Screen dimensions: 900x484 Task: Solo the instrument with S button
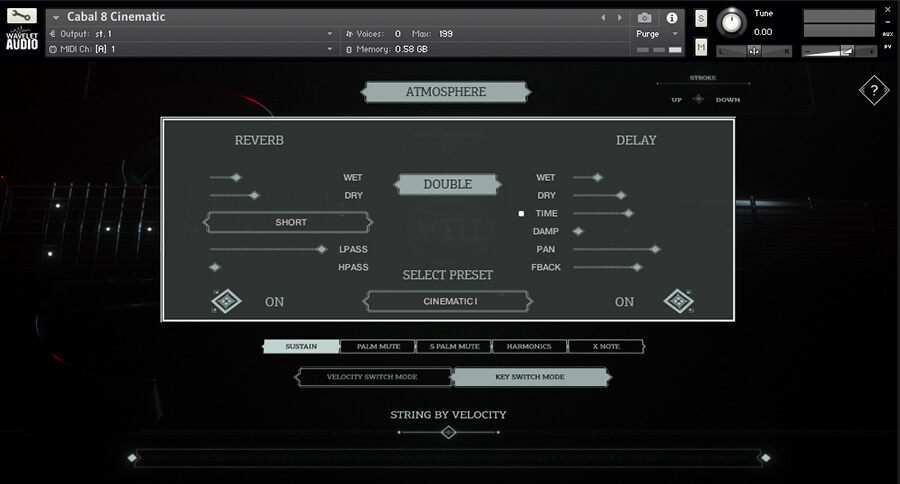point(701,18)
